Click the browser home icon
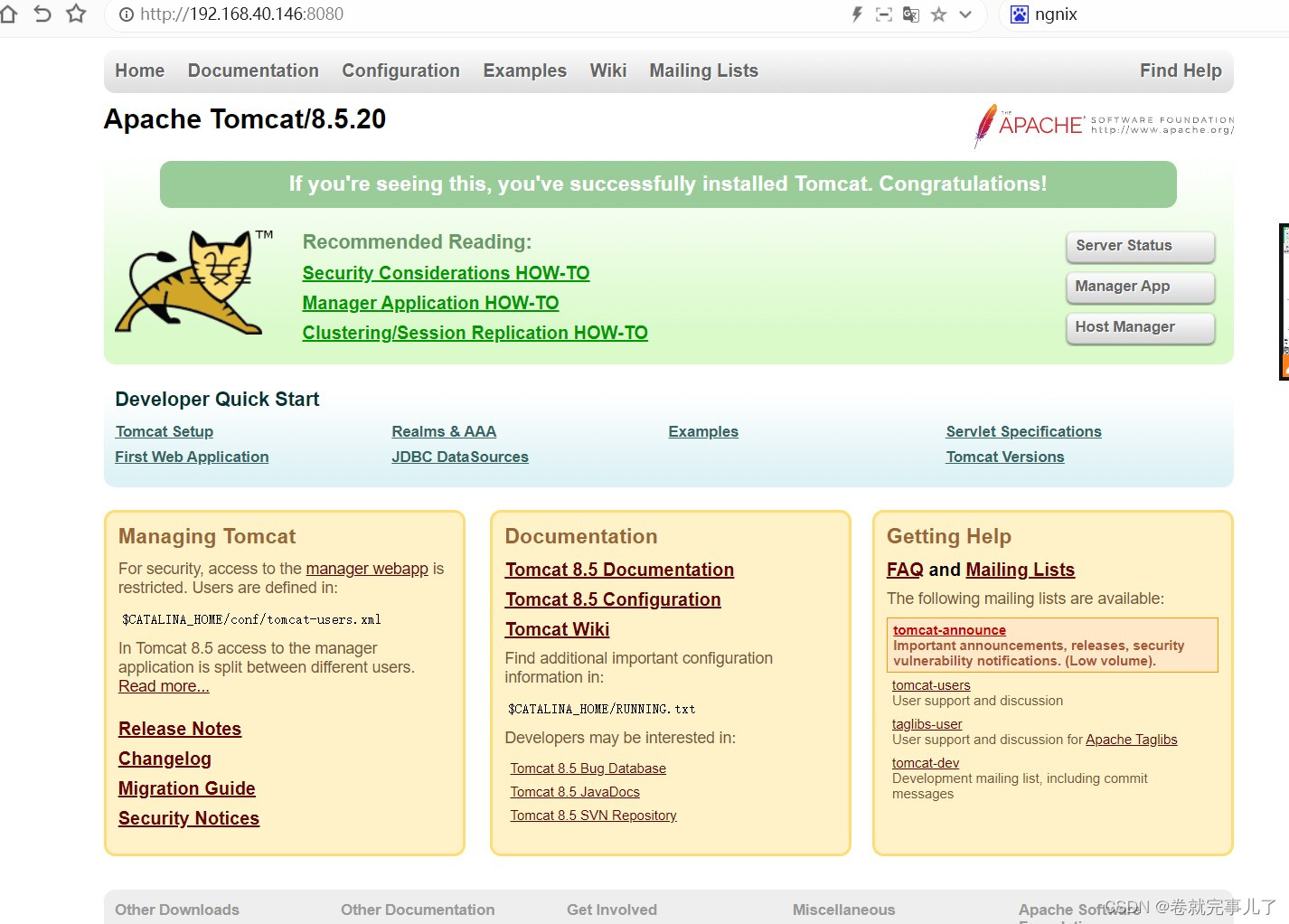 click(7, 14)
